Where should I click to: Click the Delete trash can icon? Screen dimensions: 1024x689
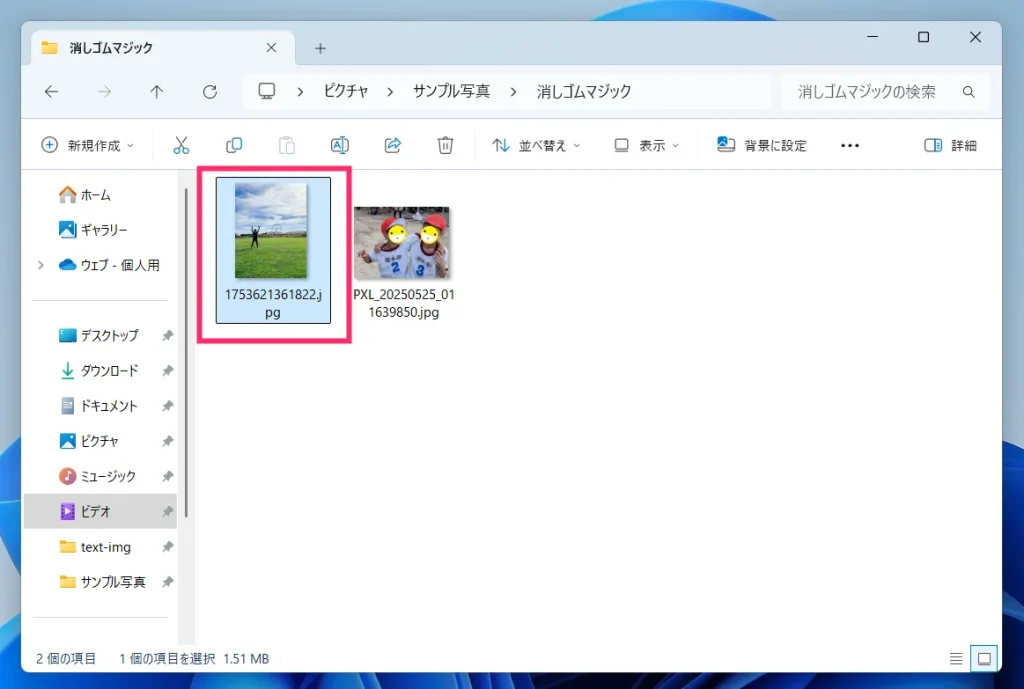click(445, 145)
